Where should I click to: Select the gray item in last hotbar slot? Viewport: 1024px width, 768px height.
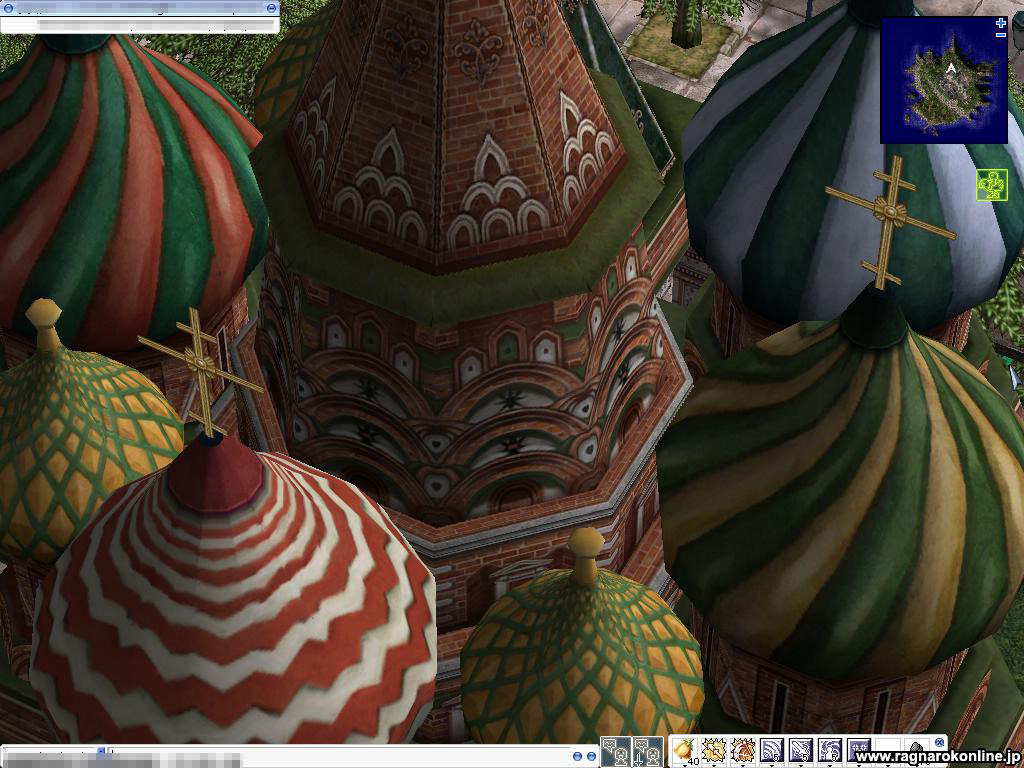coord(916,750)
